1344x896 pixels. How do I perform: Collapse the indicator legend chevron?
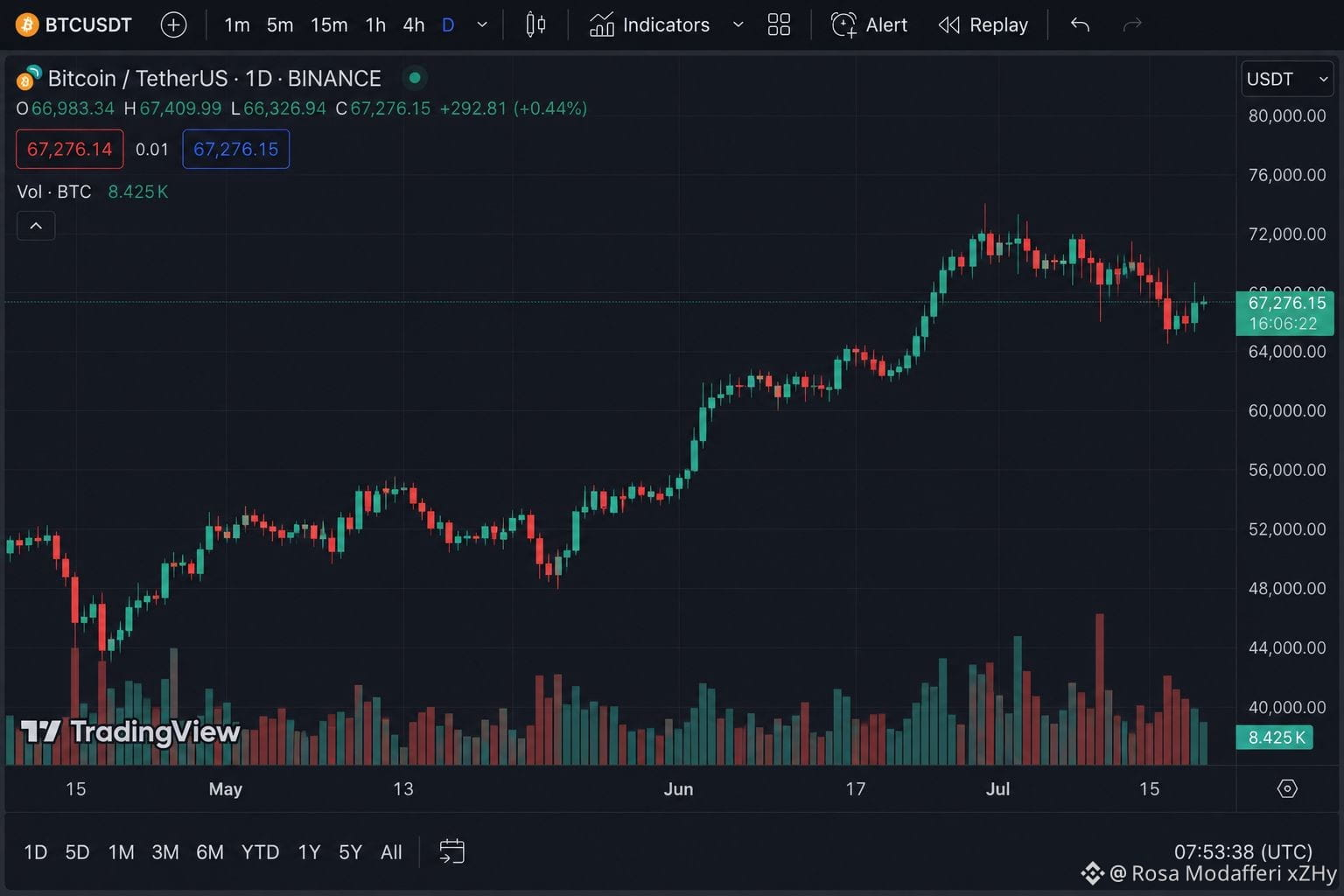[x=36, y=226]
